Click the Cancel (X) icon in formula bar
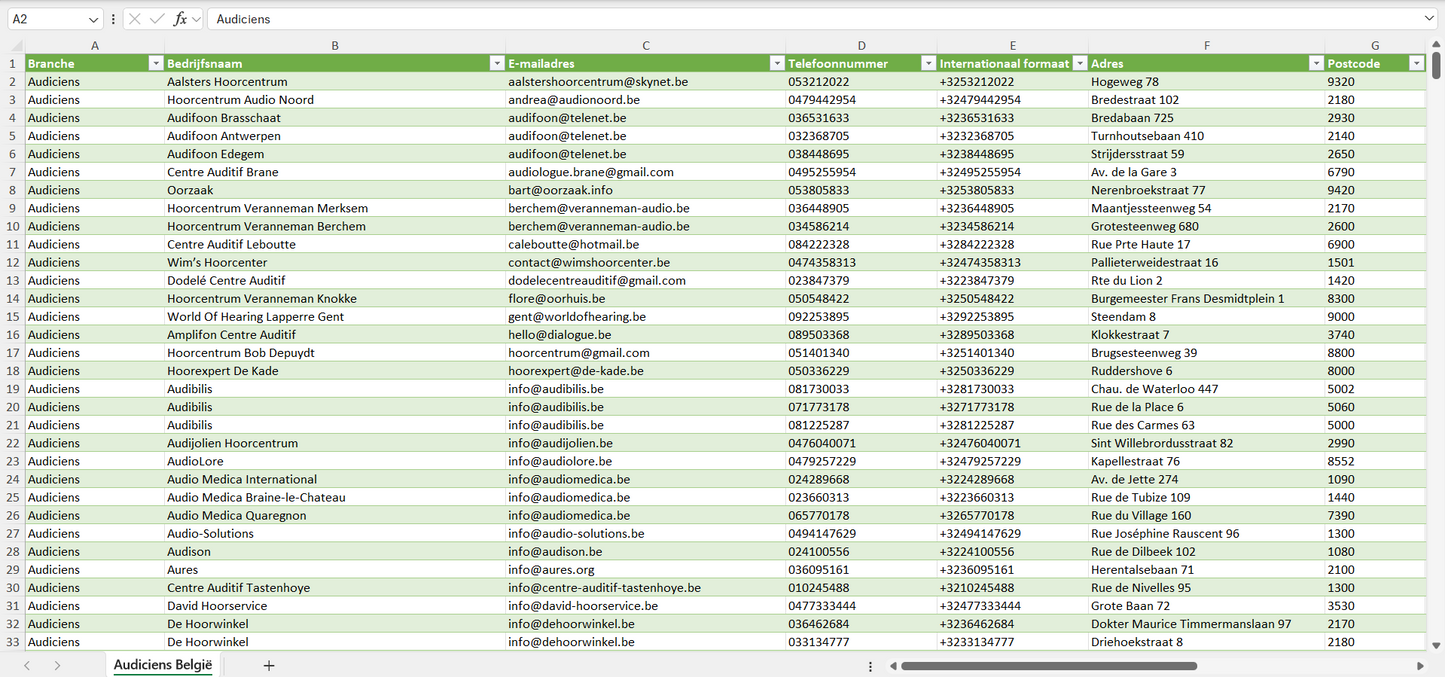Image resolution: width=1445 pixels, height=677 pixels. click(135, 19)
